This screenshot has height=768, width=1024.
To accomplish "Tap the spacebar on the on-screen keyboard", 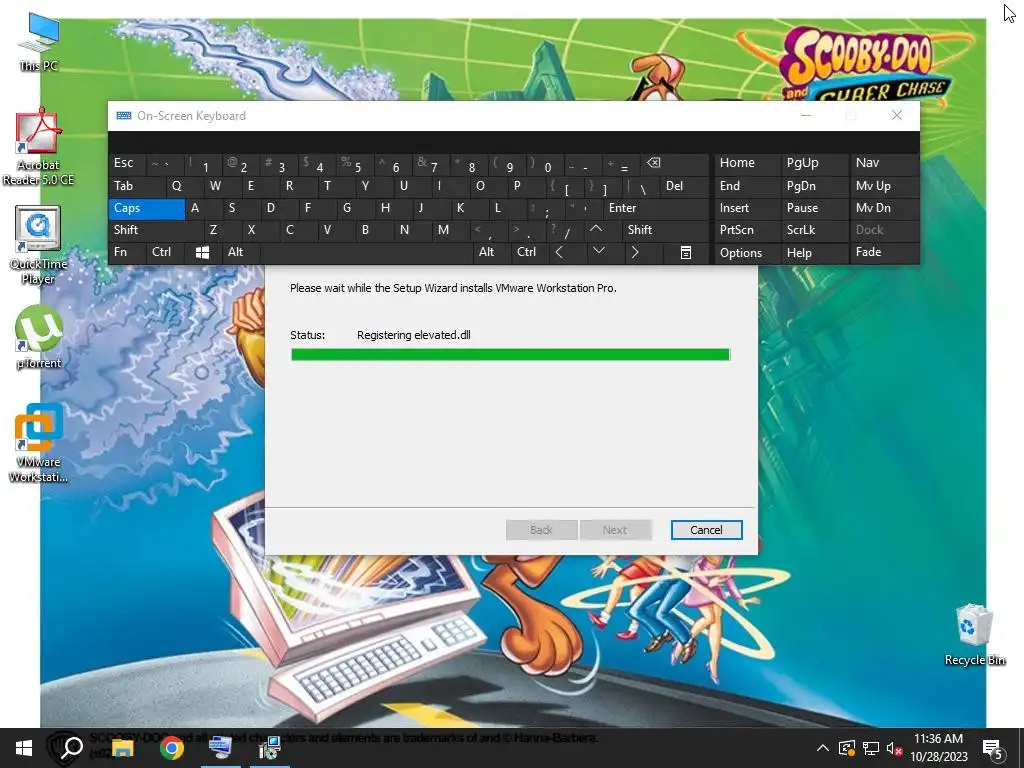I will 366,253.
